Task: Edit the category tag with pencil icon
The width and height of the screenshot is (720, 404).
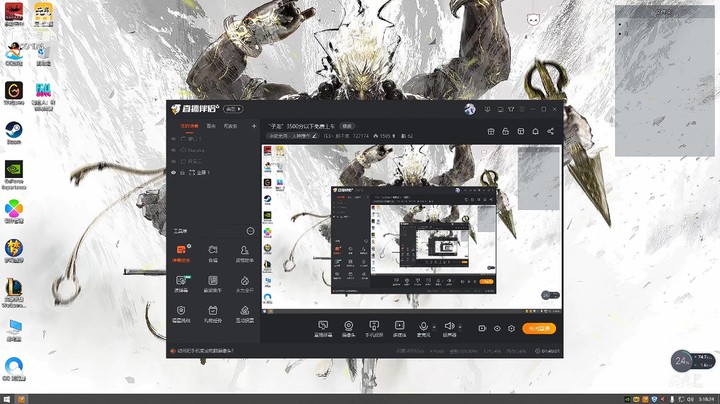Action: (x=292, y=136)
